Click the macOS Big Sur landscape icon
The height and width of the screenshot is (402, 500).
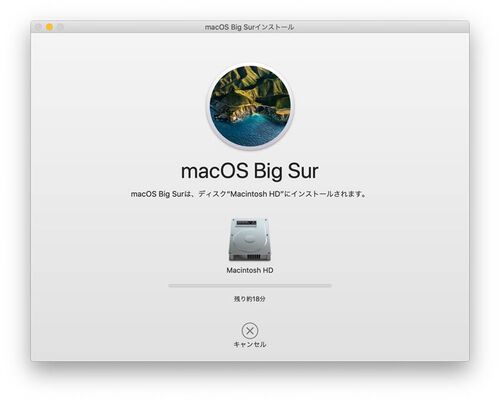coord(250,106)
